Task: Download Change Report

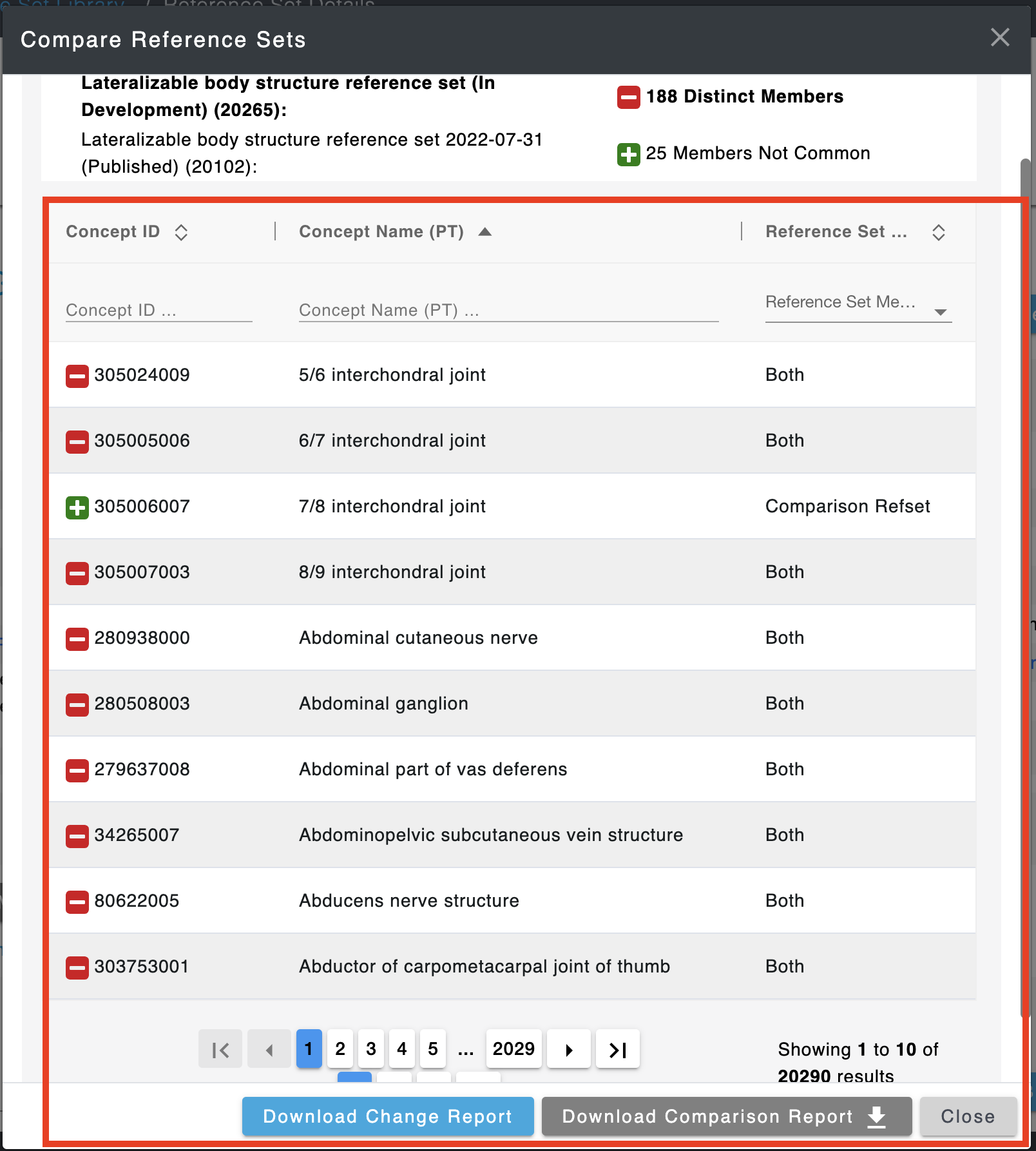Action: click(x=388, y=1116)
